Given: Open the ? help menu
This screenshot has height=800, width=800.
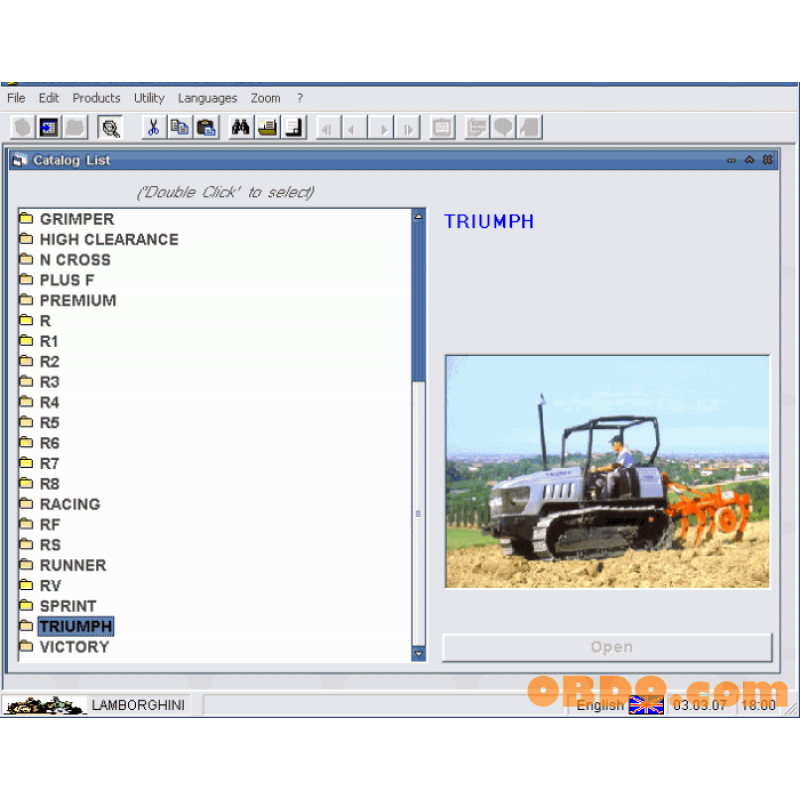Looking at the screenshot, I should (x=300, y=98).
